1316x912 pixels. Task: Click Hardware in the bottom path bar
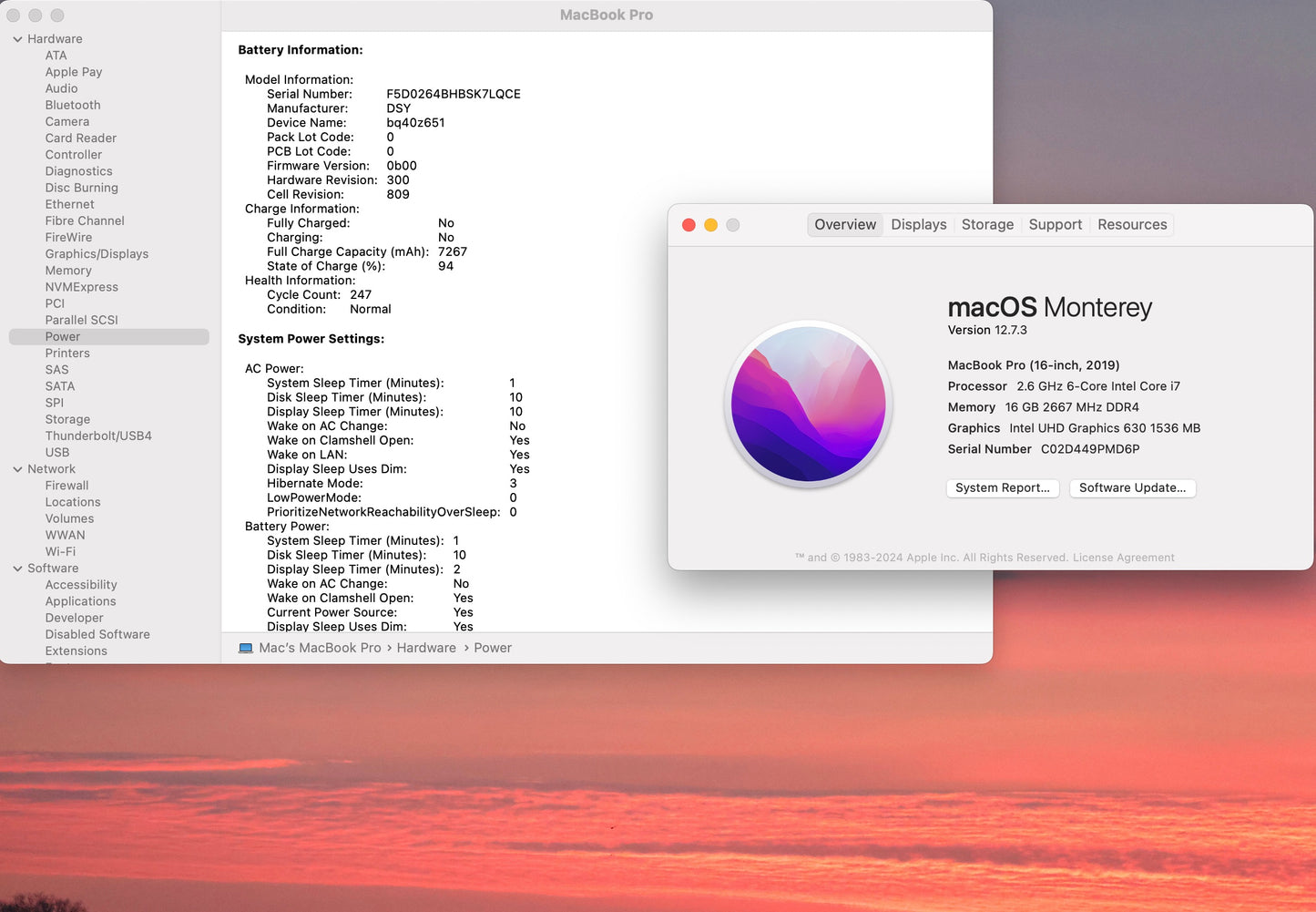coord(426,648)
